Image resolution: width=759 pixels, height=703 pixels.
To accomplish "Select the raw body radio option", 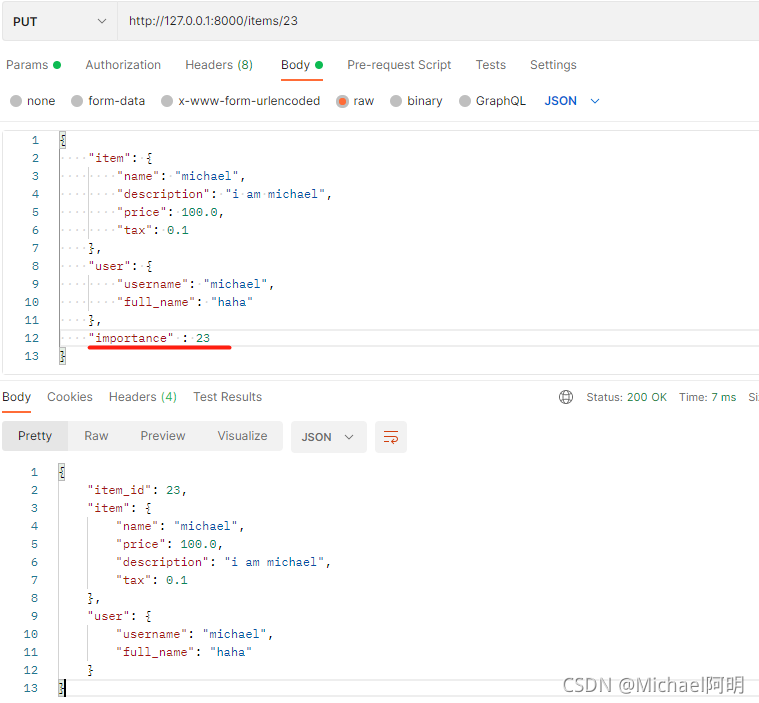I will click(x=342, y=101).
